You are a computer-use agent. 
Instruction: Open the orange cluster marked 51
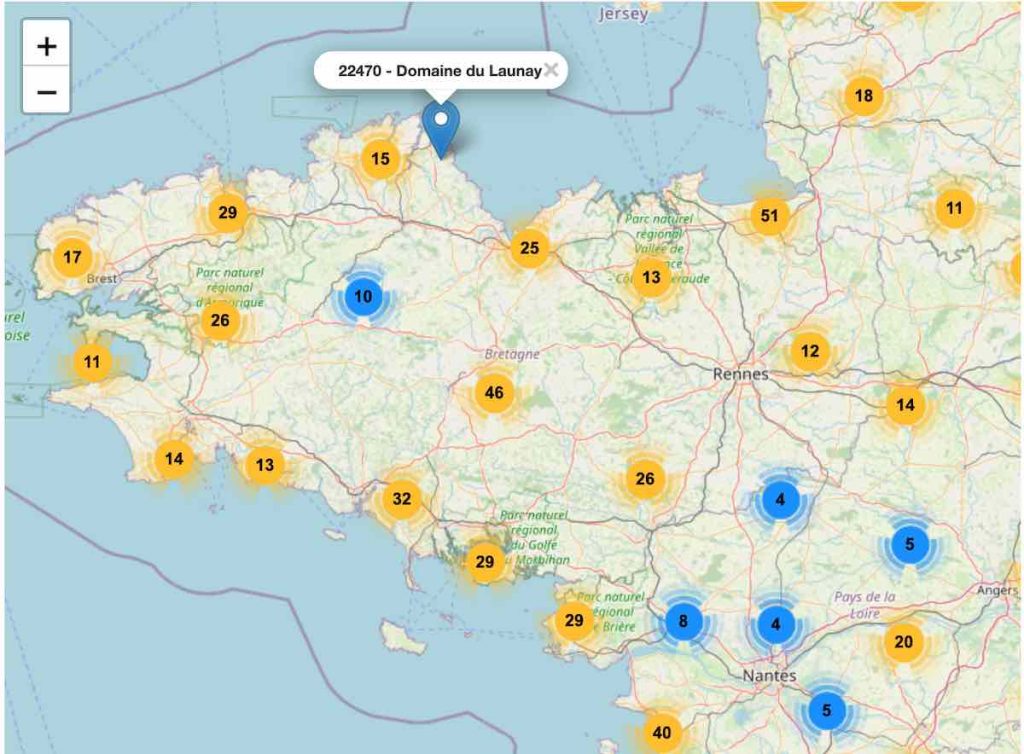(x=769, y=215)
